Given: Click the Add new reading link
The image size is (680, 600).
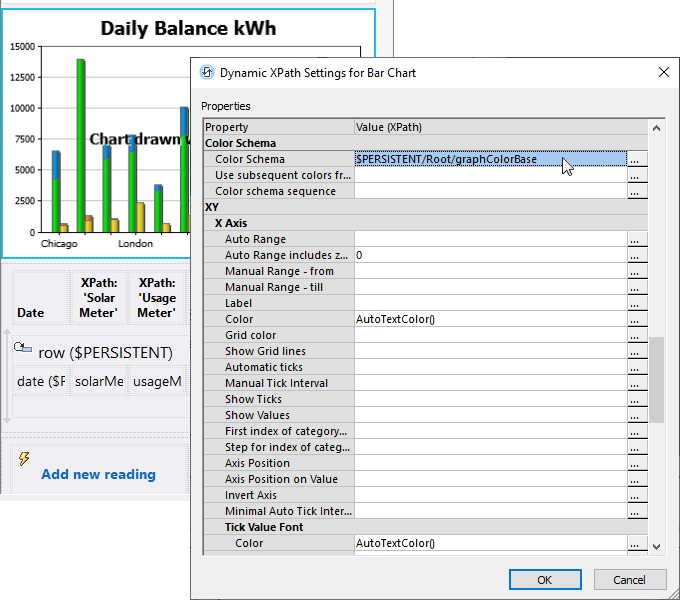Looking at the screenshot, I should (x=98, y=474).
